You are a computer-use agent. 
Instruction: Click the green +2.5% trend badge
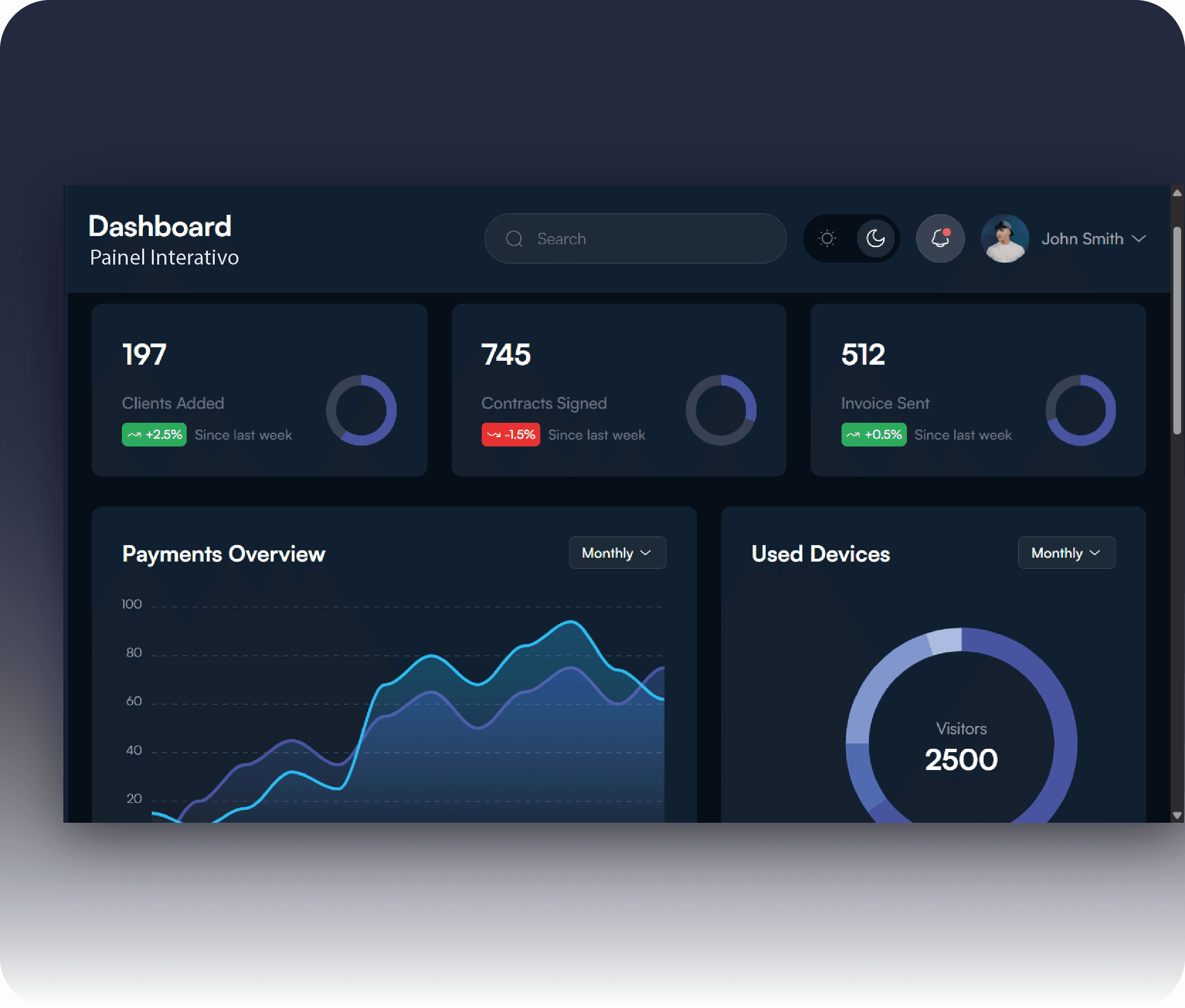coord(154,435)
